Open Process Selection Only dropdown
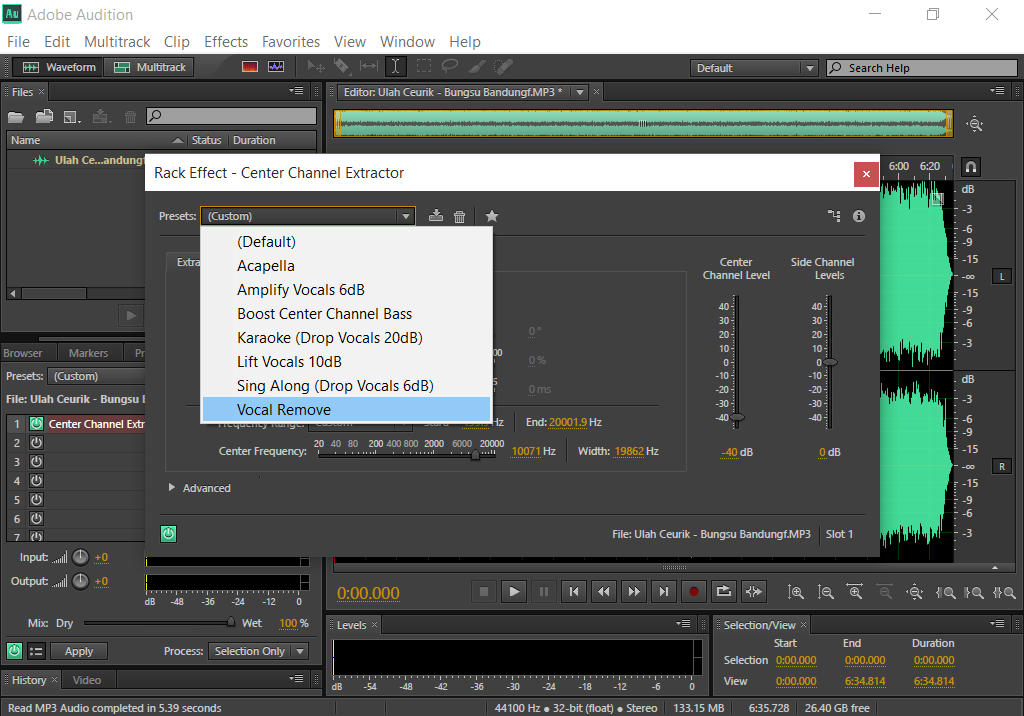 (258, 651)
